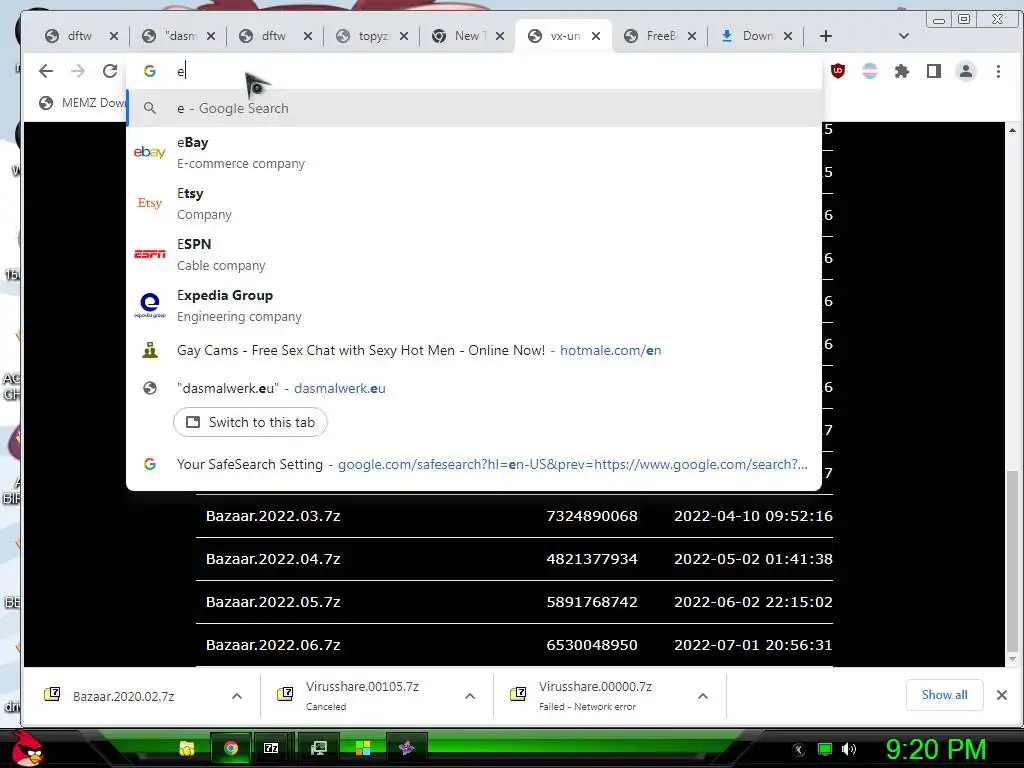Click the colorful squares taskbar icon

click(362, 748)
